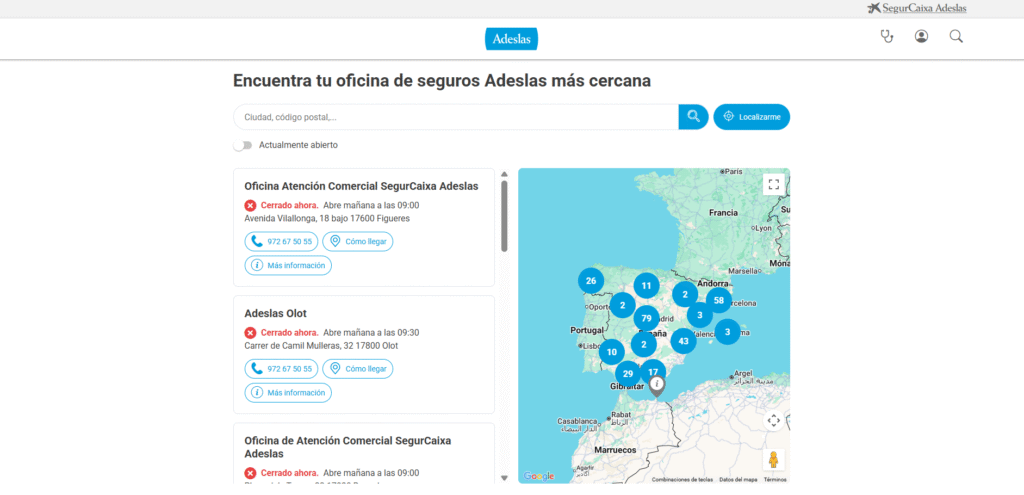Click the map cluster marker showing 10
The height and width of the screenshot is (495, 1024).
tap(612, 352)
